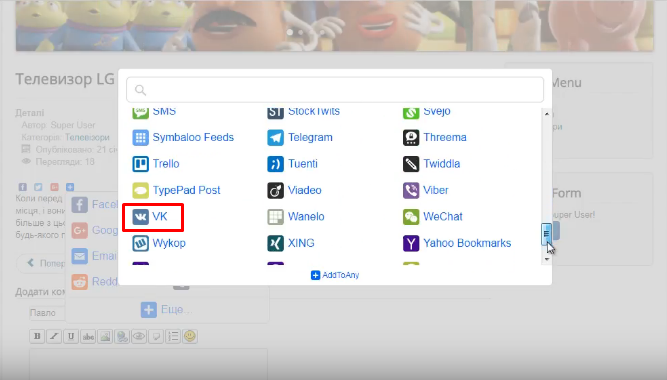Image resolution: width=667 pixels, height=380 pixels.
Task: Click the Symbaloo Feeds icon
Action: [x=140, y=137]
